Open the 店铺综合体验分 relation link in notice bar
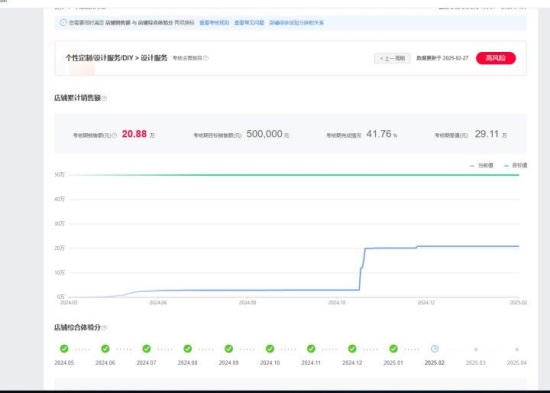The image size is (550, 393). (x=296, y=23)
